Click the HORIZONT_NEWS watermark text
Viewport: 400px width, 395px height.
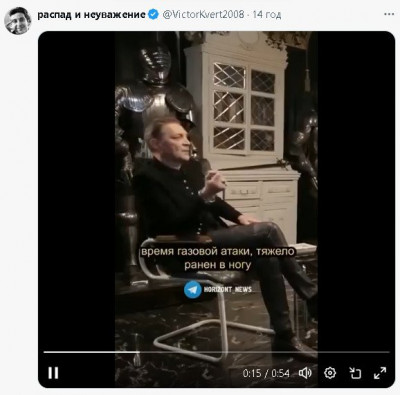tap(228, 289)
